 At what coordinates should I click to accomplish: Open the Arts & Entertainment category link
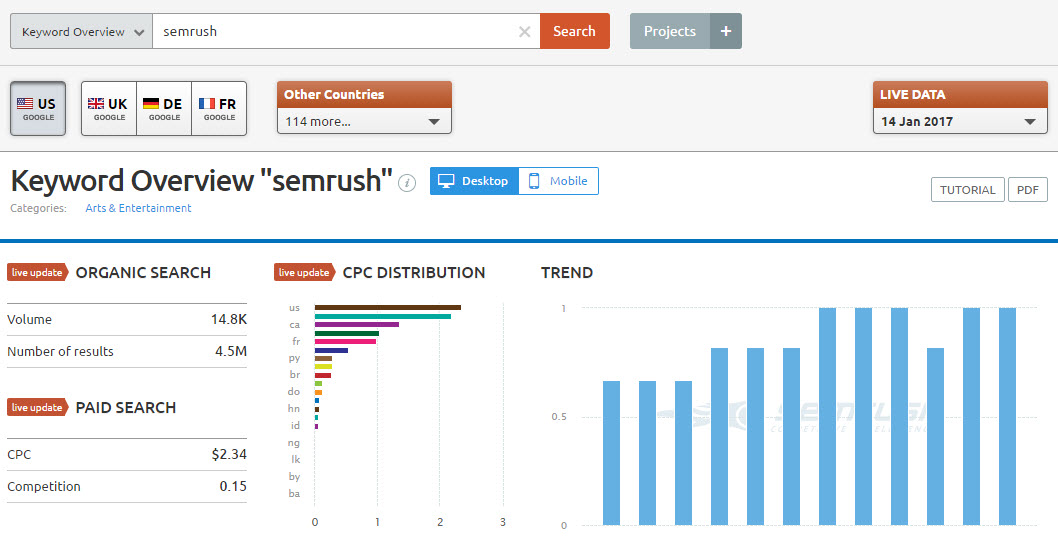click(x=138, y=208)
